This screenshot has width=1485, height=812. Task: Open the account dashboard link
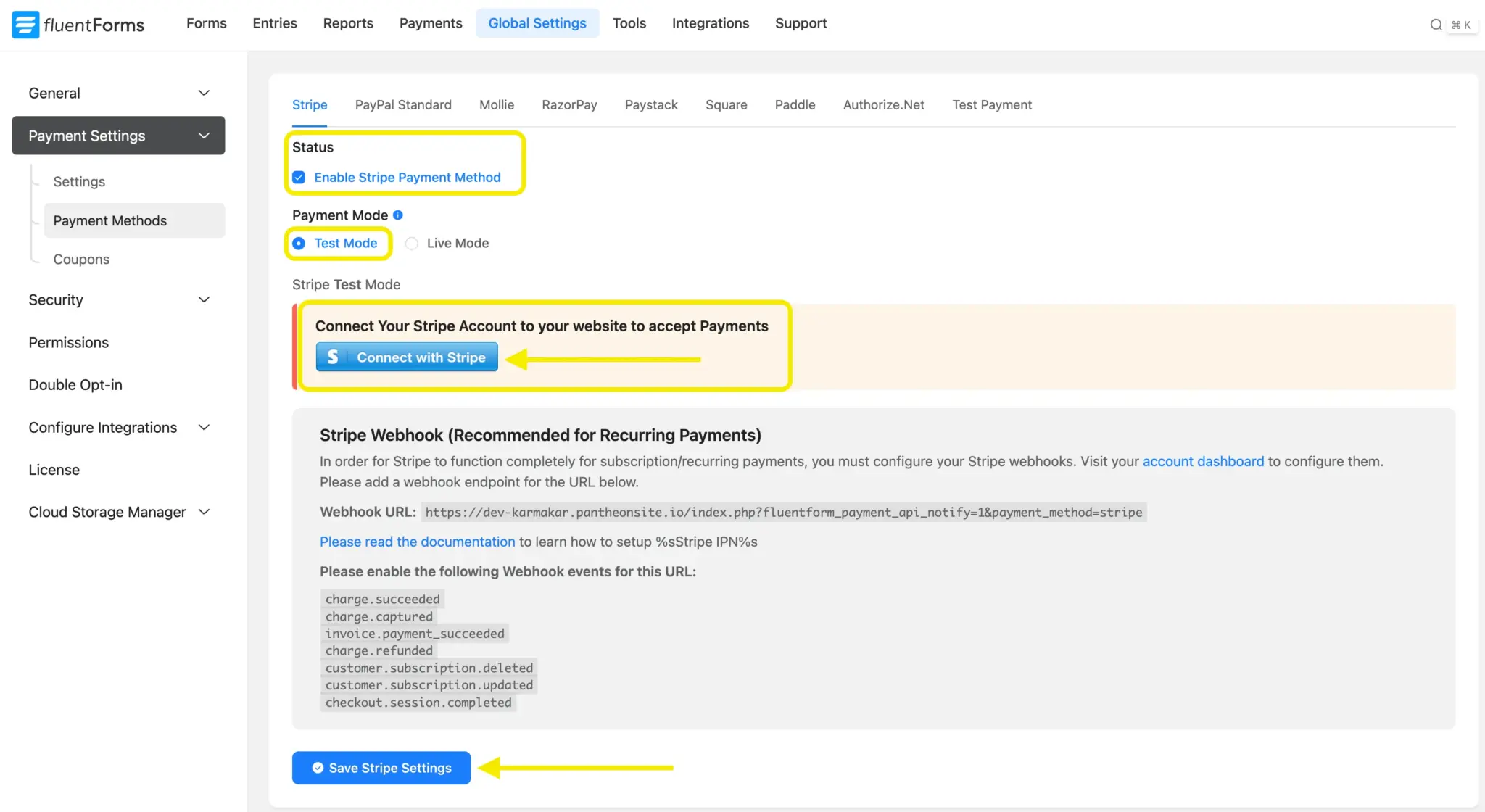click(1203, 462)
